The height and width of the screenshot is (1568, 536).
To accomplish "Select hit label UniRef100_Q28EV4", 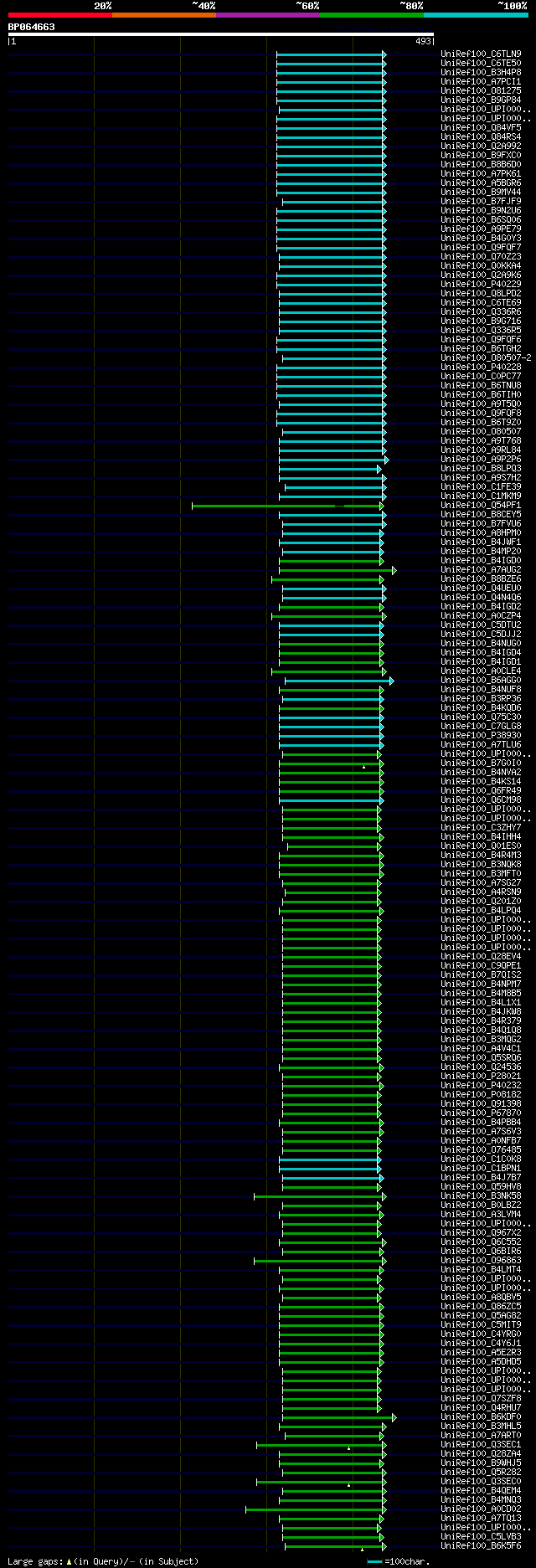I will 481,957.
